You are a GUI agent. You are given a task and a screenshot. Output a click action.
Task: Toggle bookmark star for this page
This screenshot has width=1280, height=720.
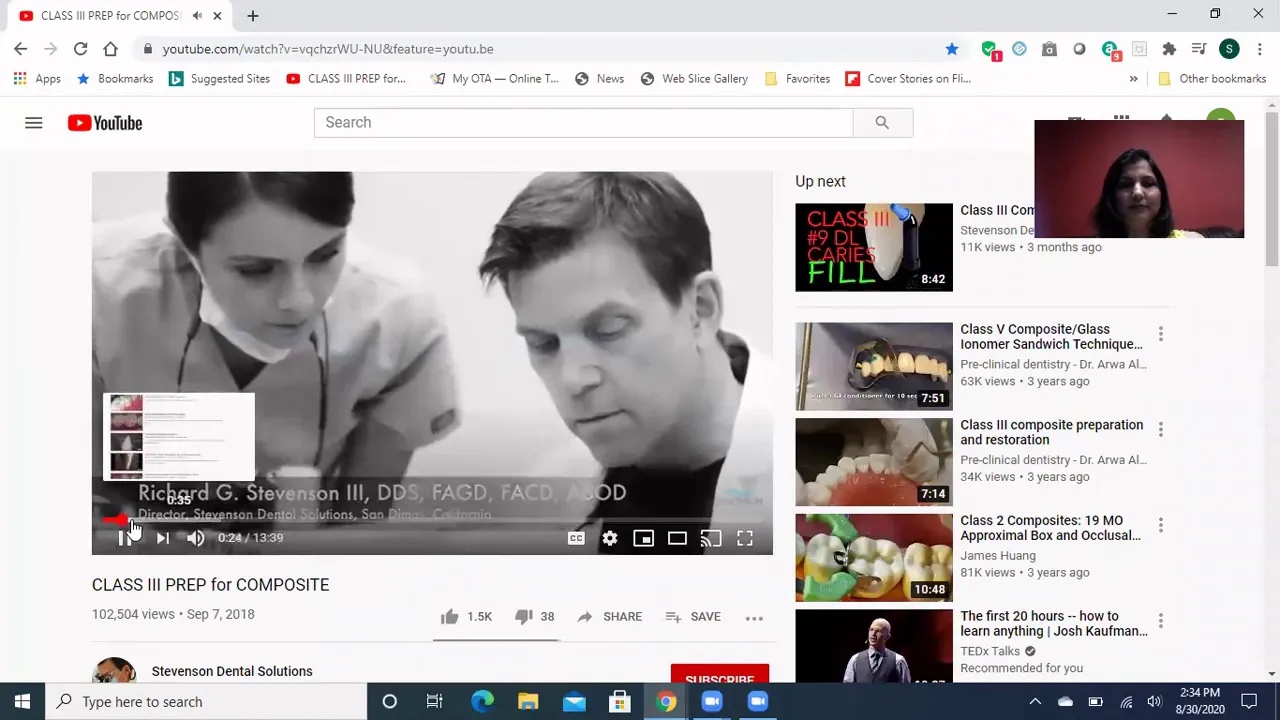[x=952, y=49]
